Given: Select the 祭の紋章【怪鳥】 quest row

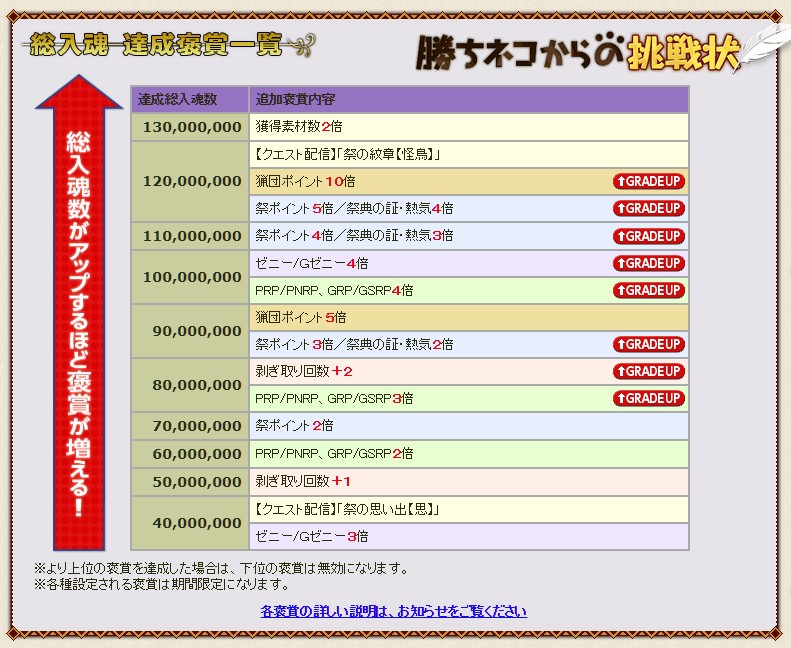Looking at the screenshot, I should (469, 154).
